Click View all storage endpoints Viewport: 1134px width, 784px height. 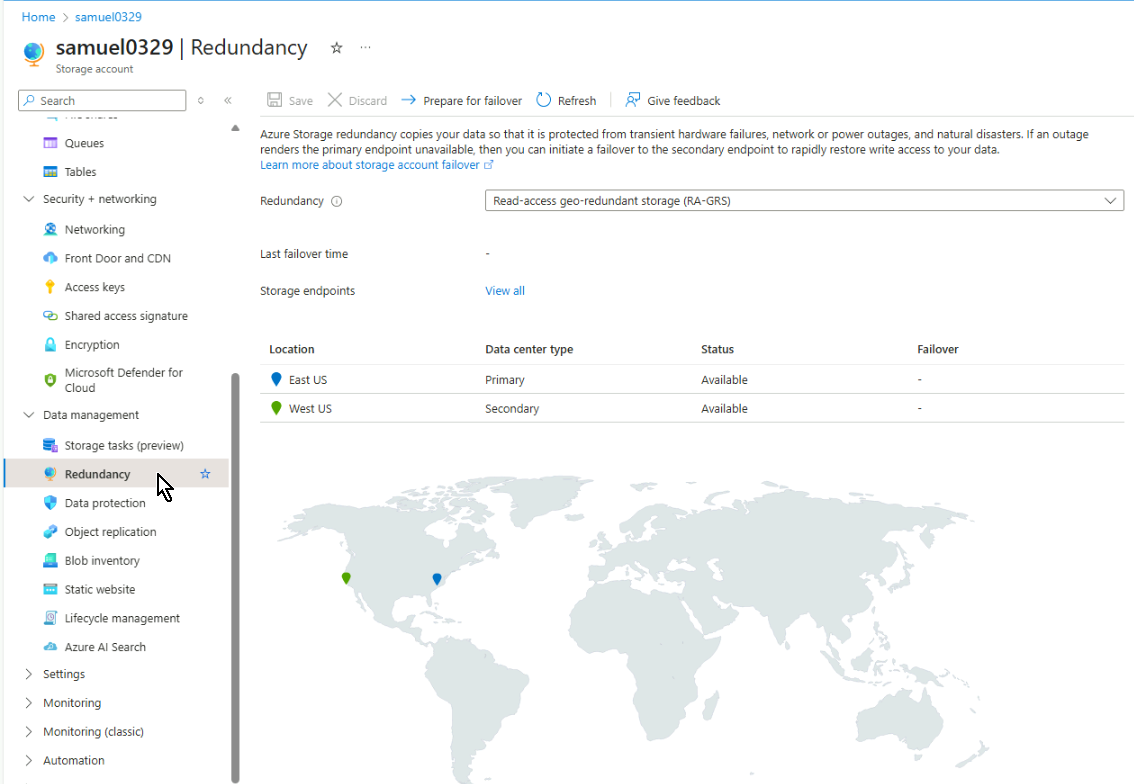tap(505, 291)
